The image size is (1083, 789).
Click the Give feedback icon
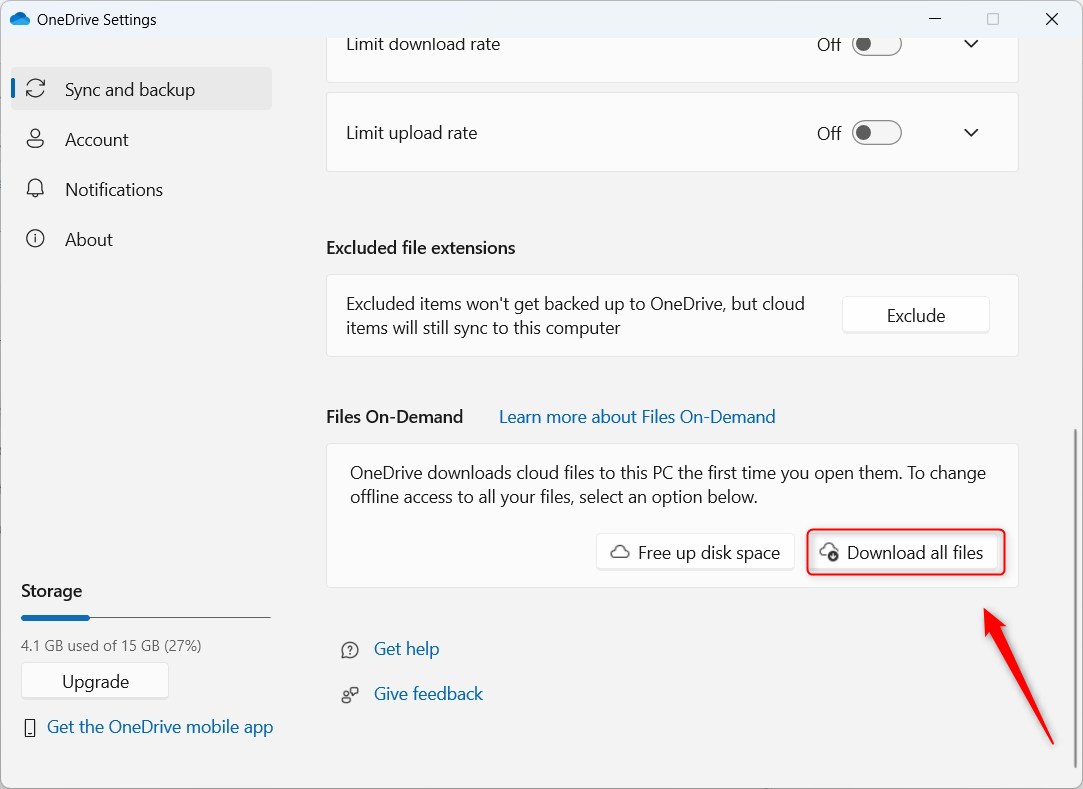tap(349, 693)
